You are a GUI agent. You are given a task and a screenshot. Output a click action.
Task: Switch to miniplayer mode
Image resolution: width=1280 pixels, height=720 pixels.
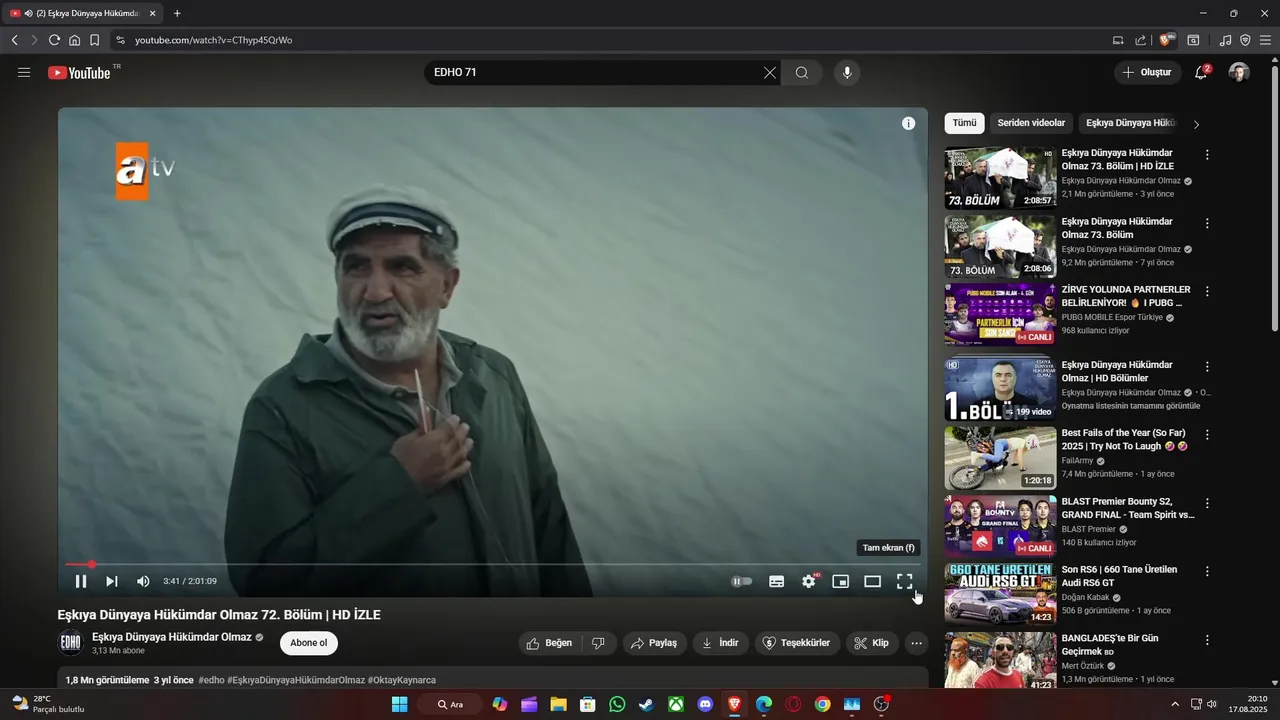(841, 581)
